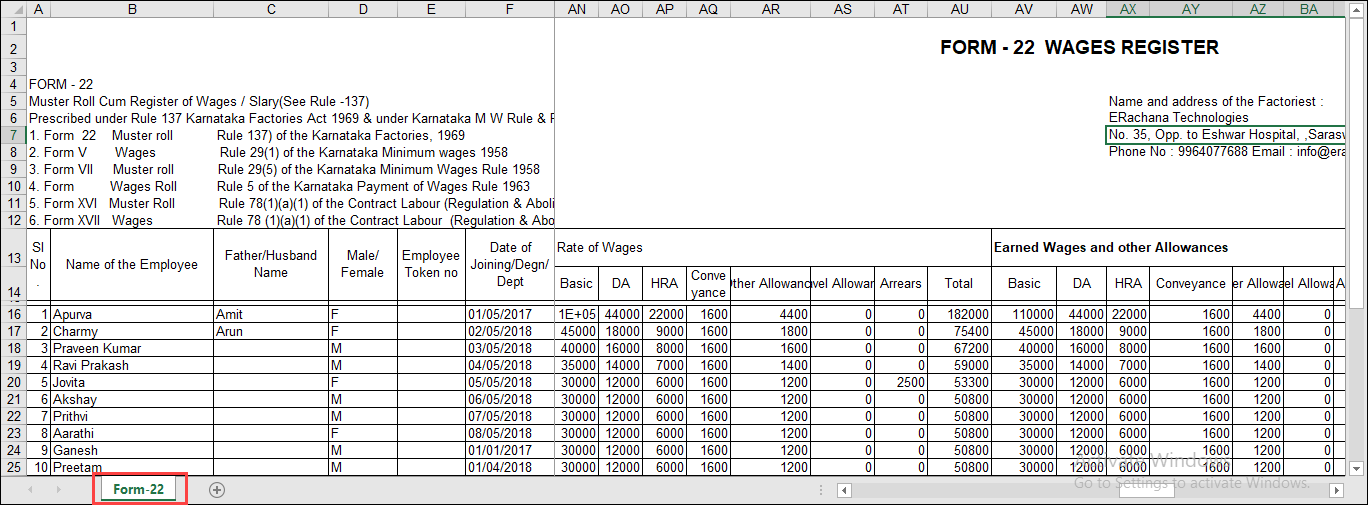This screenshot has height=505, width=1368.
Task: Select the employee name 'Charmy'
Action: click(x=132, y=331)
